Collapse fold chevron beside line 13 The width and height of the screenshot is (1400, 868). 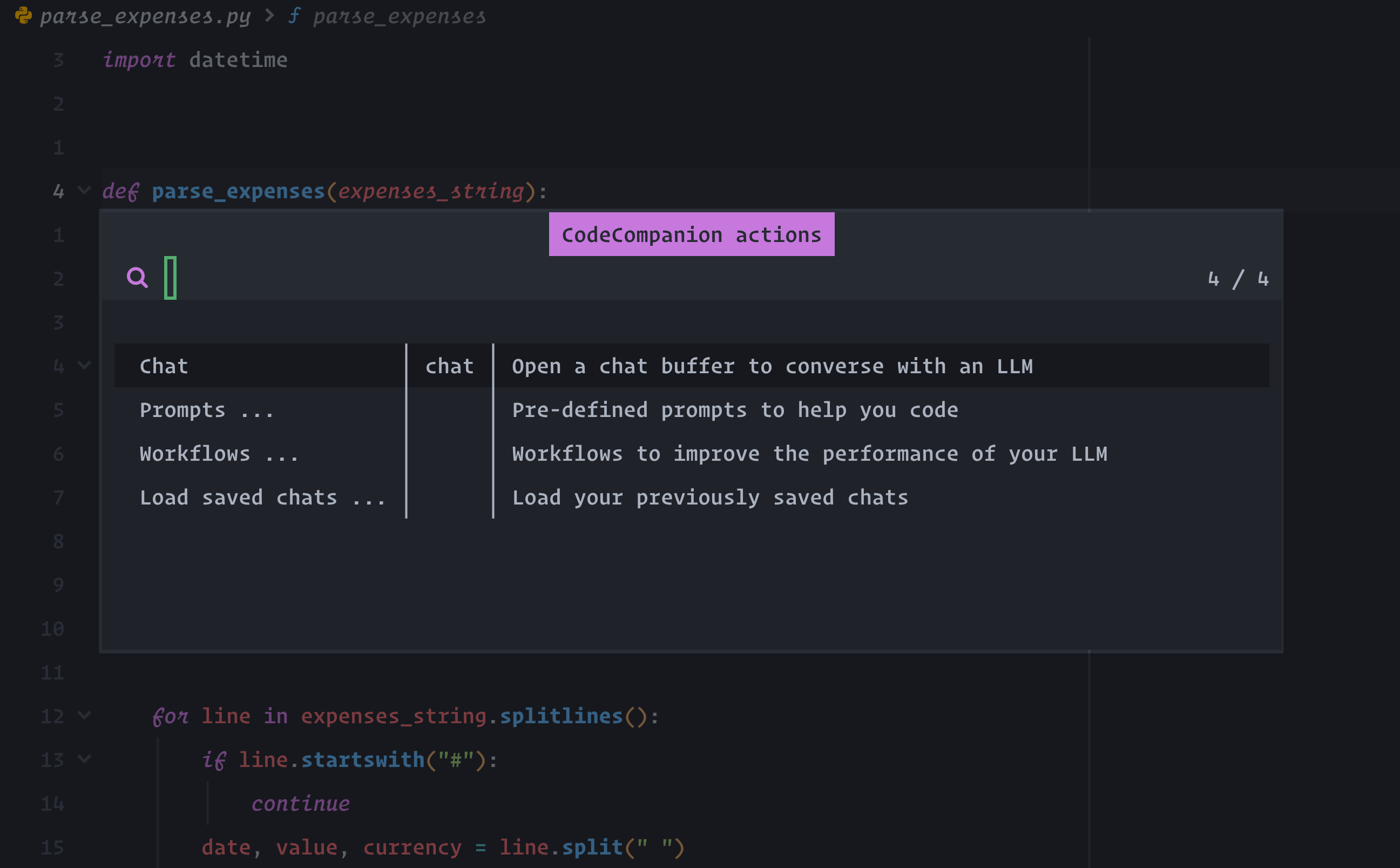point(84,759)
